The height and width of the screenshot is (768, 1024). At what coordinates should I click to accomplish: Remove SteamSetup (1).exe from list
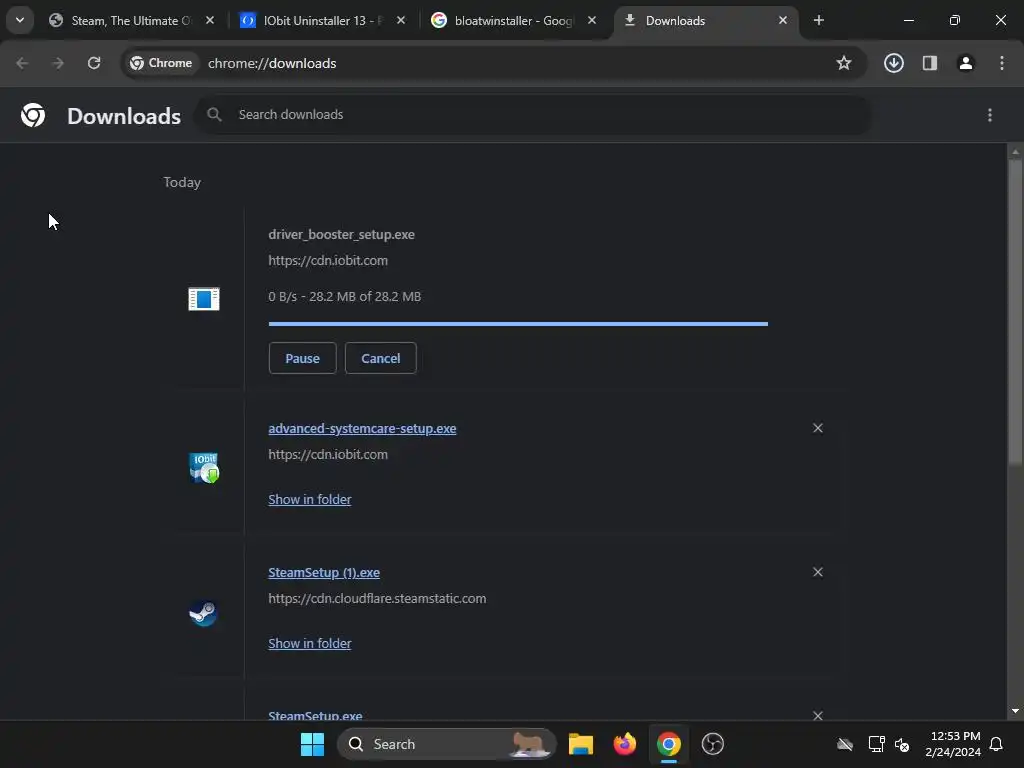818,572
